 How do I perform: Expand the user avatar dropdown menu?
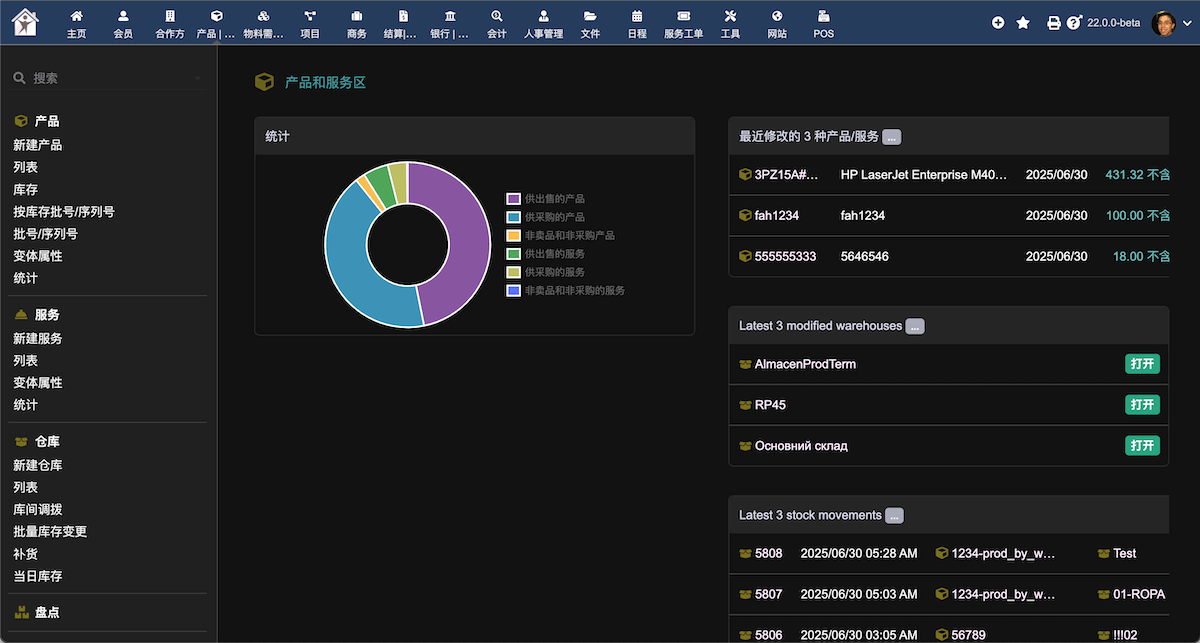click(x=1170, y=23)
